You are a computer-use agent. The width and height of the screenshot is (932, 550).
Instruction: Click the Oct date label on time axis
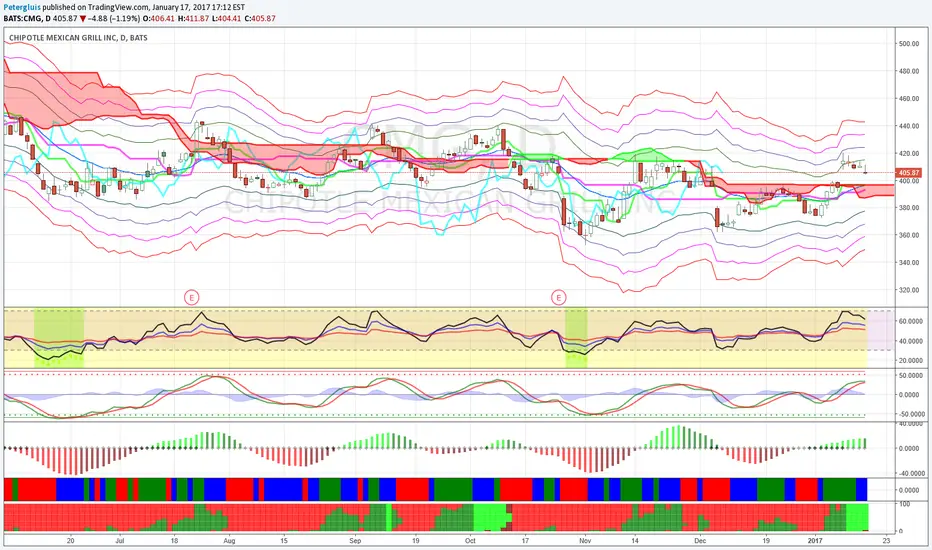coord(470,540)
